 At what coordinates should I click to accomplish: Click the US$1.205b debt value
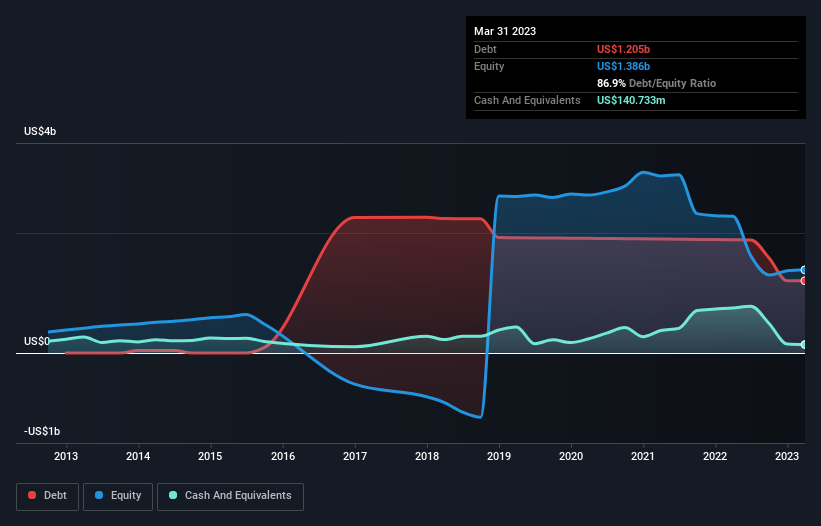click(x=623, y=49)
